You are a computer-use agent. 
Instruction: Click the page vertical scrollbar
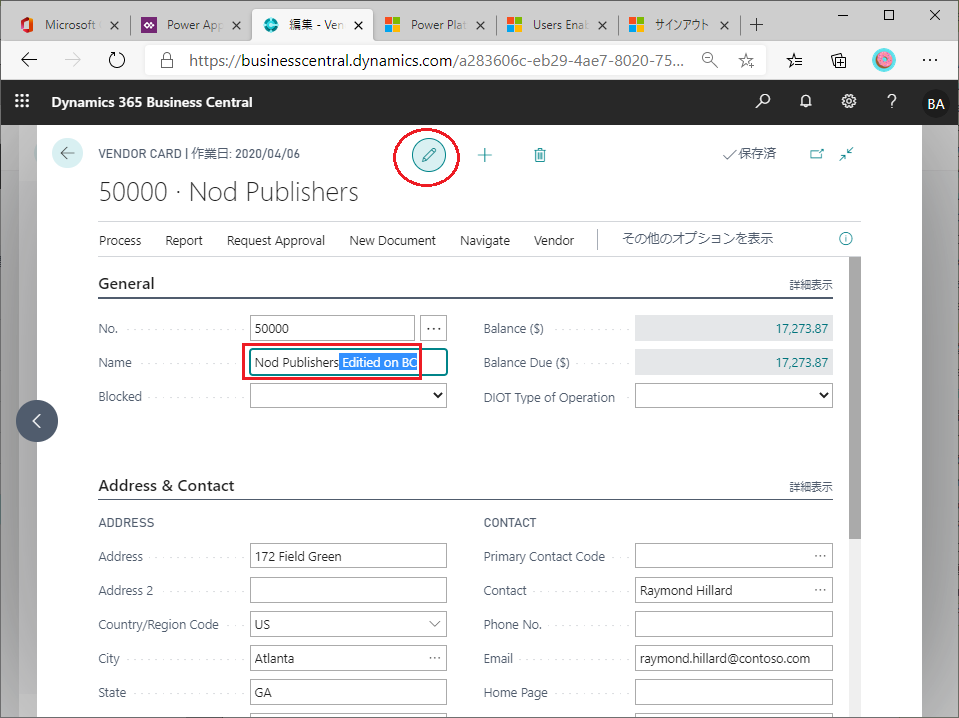[855, 398]
